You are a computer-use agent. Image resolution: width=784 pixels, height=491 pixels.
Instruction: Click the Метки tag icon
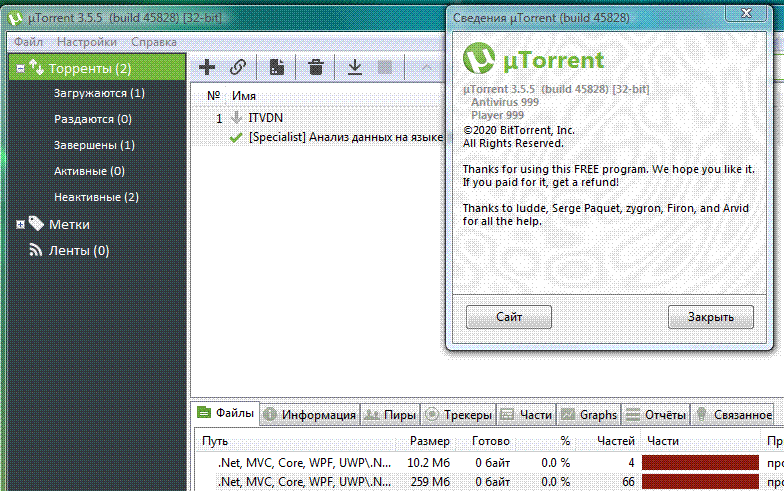point(36,224)
